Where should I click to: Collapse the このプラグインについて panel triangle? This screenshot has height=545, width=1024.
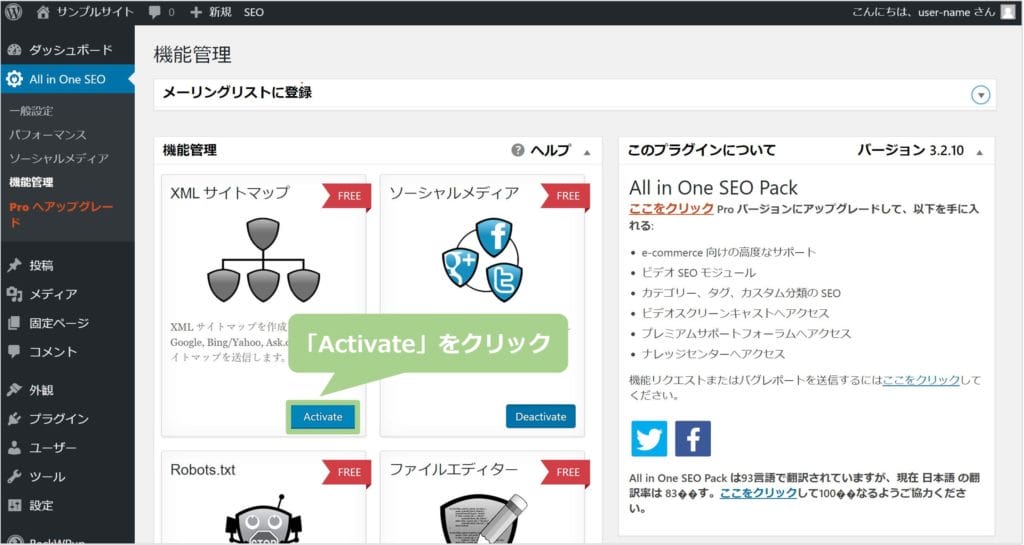[x=980, y=152]
